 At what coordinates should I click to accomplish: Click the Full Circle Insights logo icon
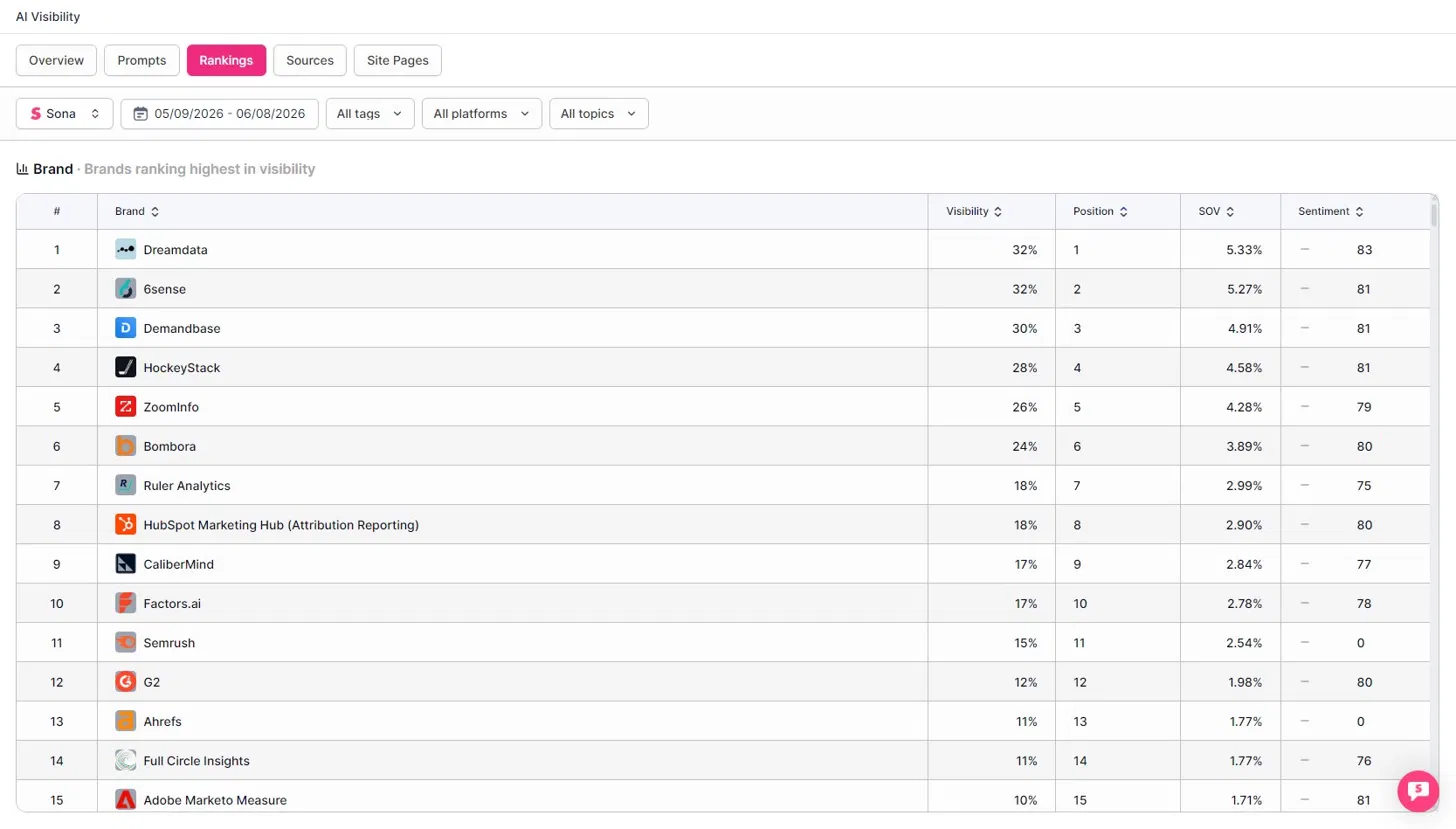[x=125, y=761]
